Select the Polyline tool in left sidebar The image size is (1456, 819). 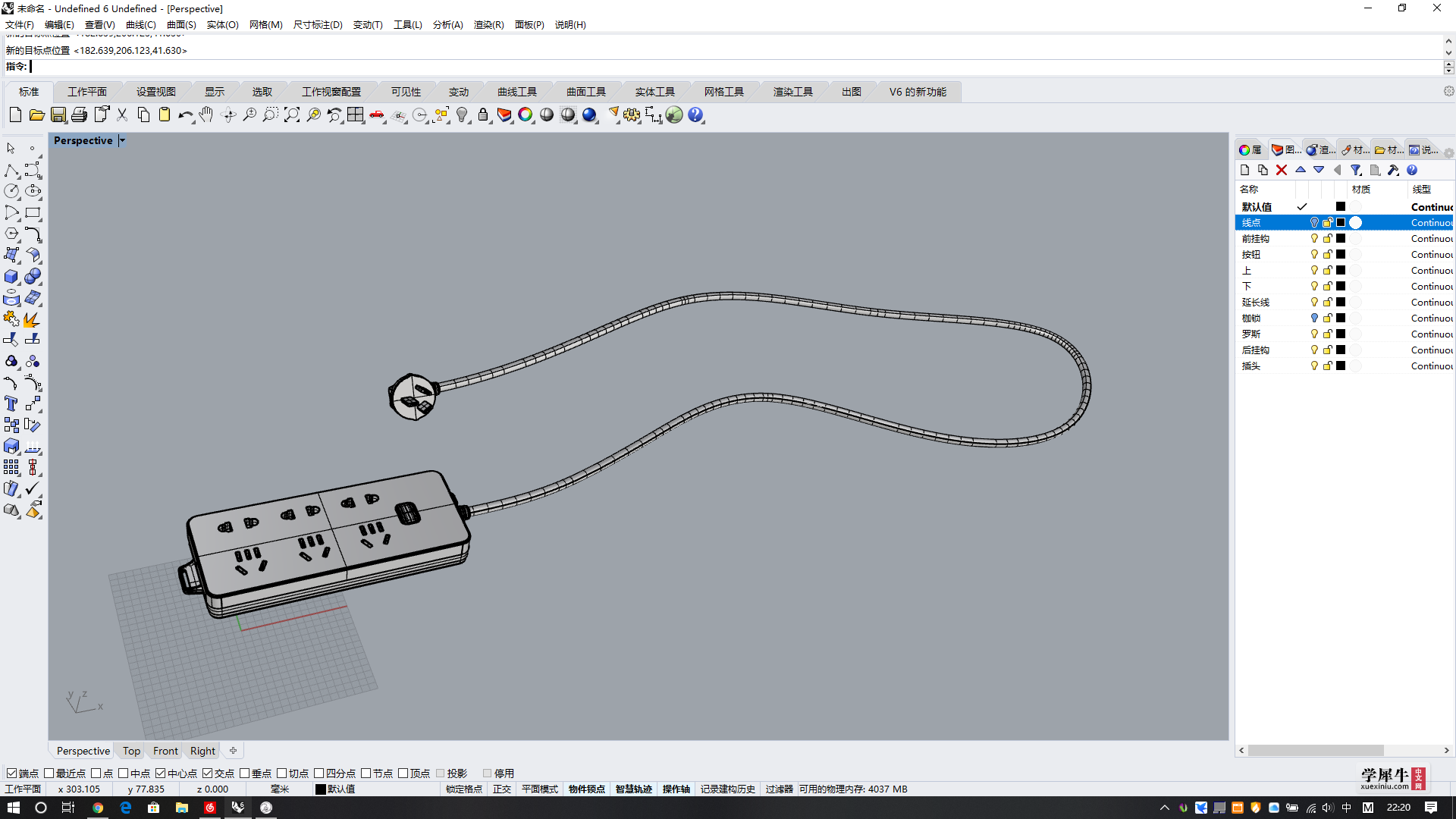point(11,170)
